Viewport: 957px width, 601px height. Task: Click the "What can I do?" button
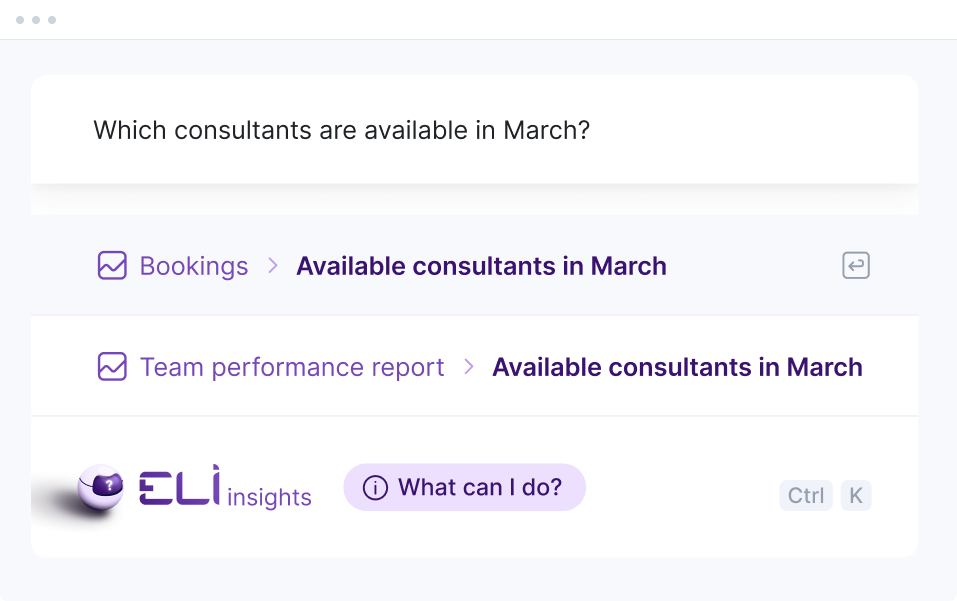464,487
